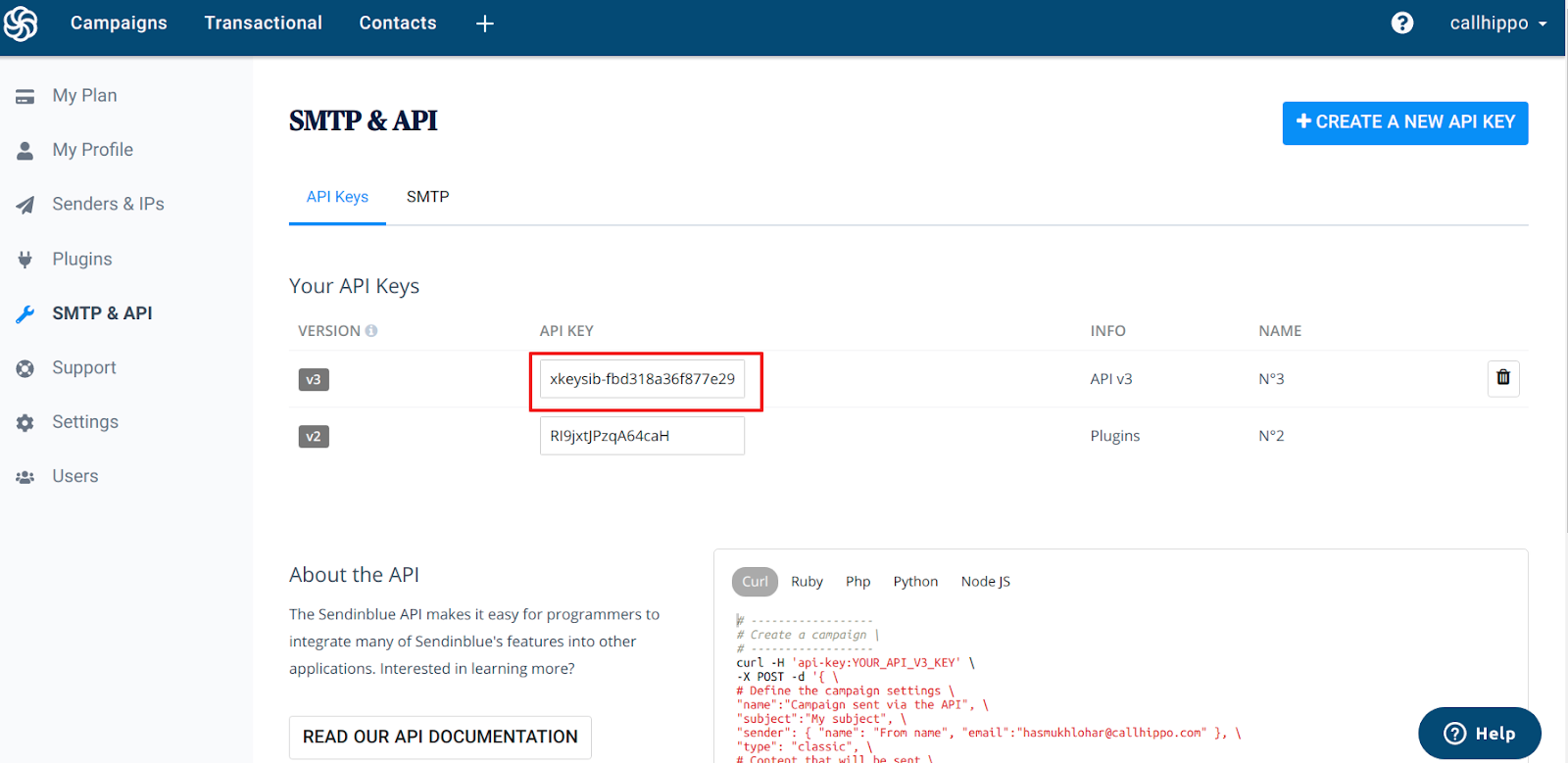Click the info icon next to VERSION
The width and height of the screenshot is (1568, 763).
(x=371, y=331)
